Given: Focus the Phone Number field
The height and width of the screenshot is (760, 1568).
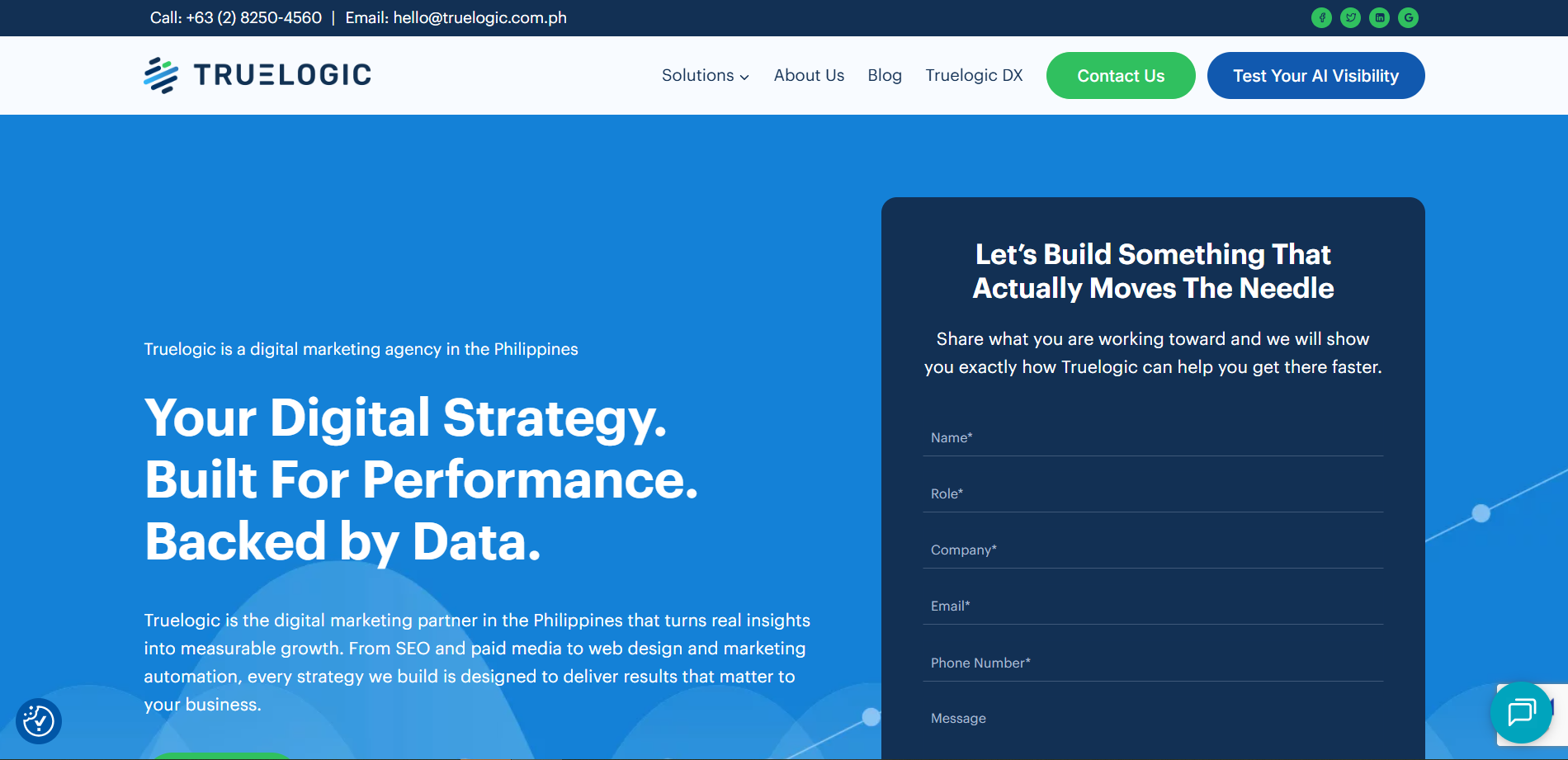Looking at the screenshot, I should [1153, 663].
